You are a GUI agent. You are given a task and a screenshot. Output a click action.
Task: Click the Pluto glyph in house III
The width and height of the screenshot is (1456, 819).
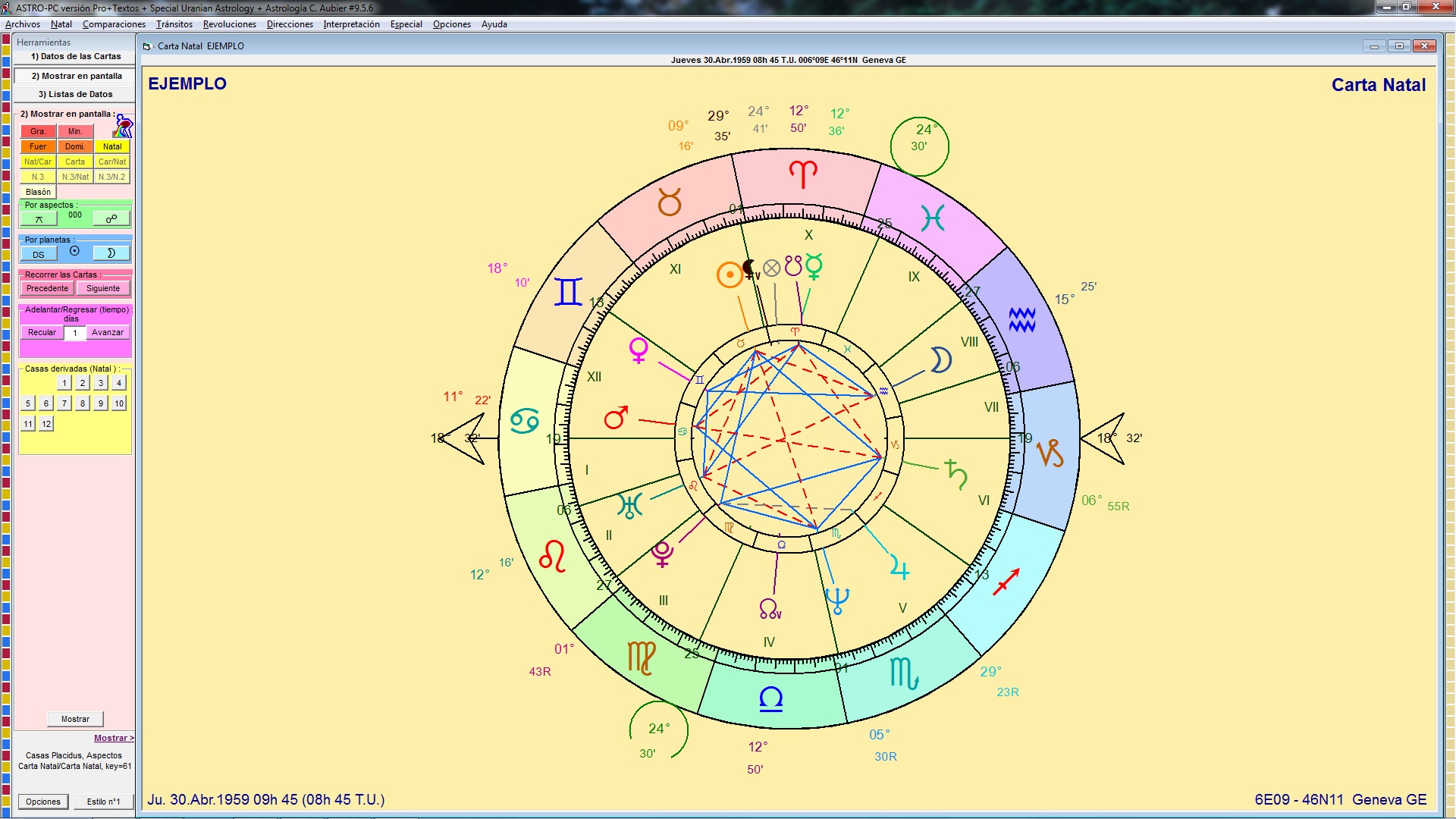point(662,554)
